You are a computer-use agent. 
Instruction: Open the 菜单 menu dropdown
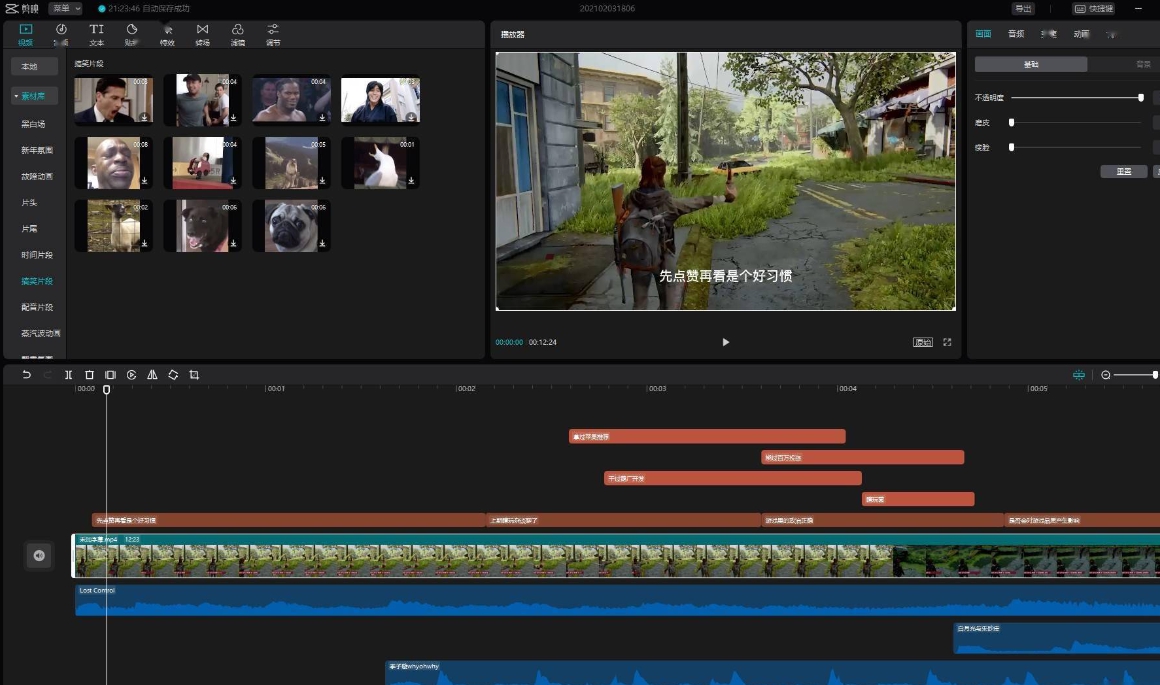66,8
